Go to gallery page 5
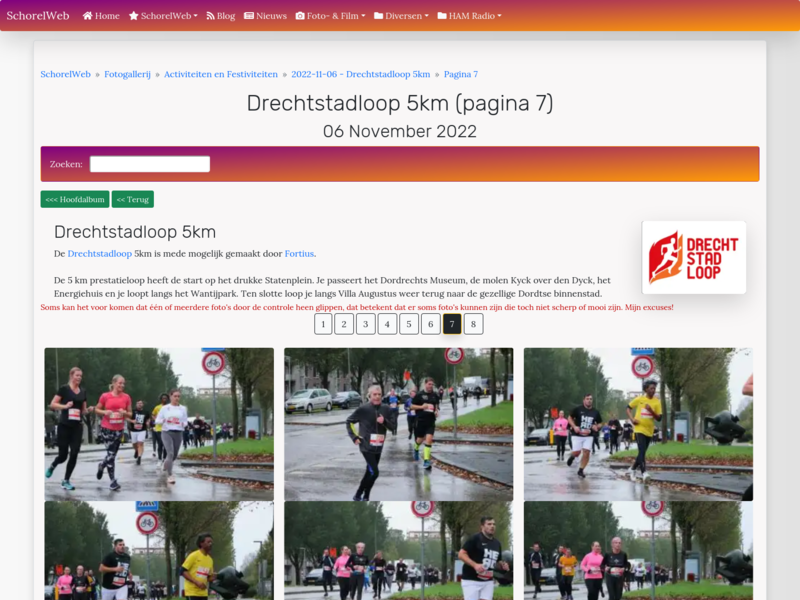Image resolution: width=800 pixels, height=600 pixels. pos(409,324)
